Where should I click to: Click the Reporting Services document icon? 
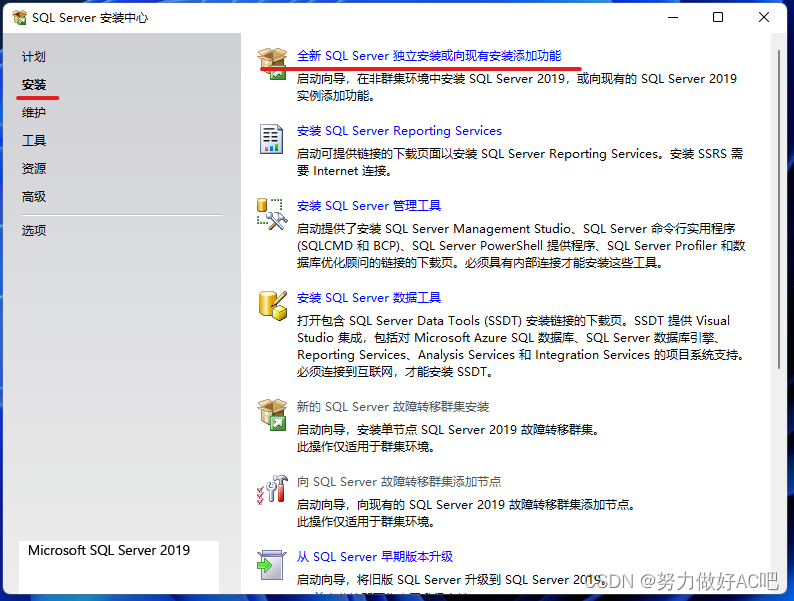click(x=271, y=139)
